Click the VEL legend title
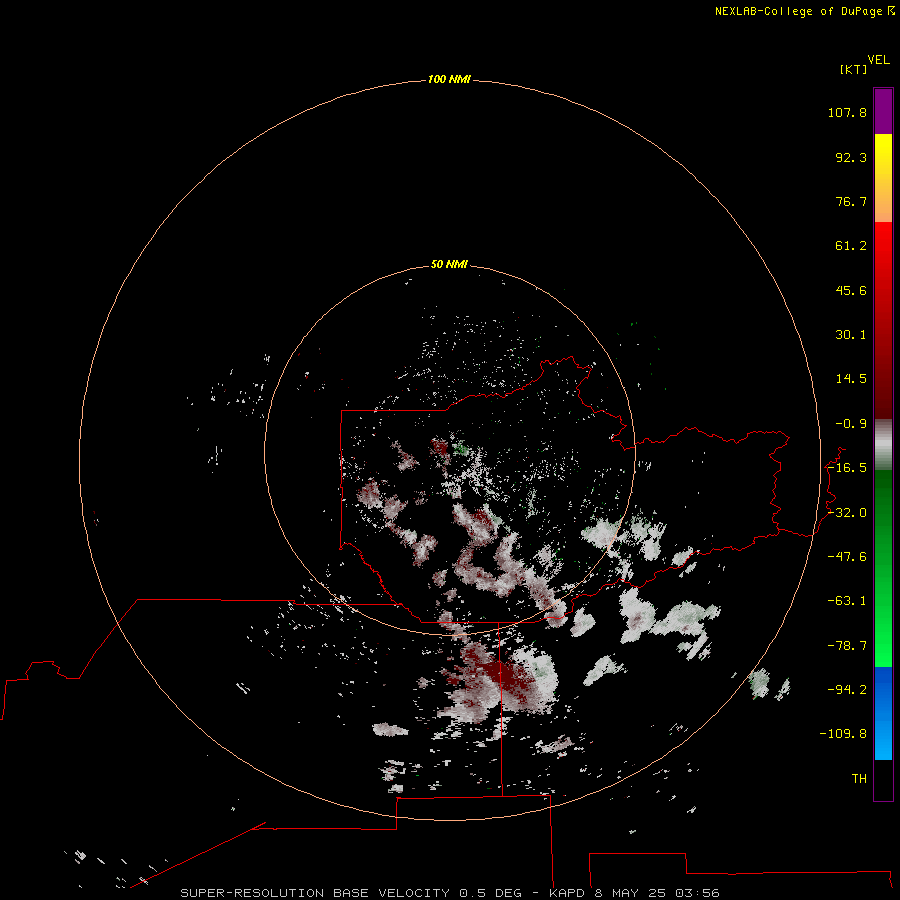This screenshot has height=900, width=900. pyautogui.click(x=878, y=60)
